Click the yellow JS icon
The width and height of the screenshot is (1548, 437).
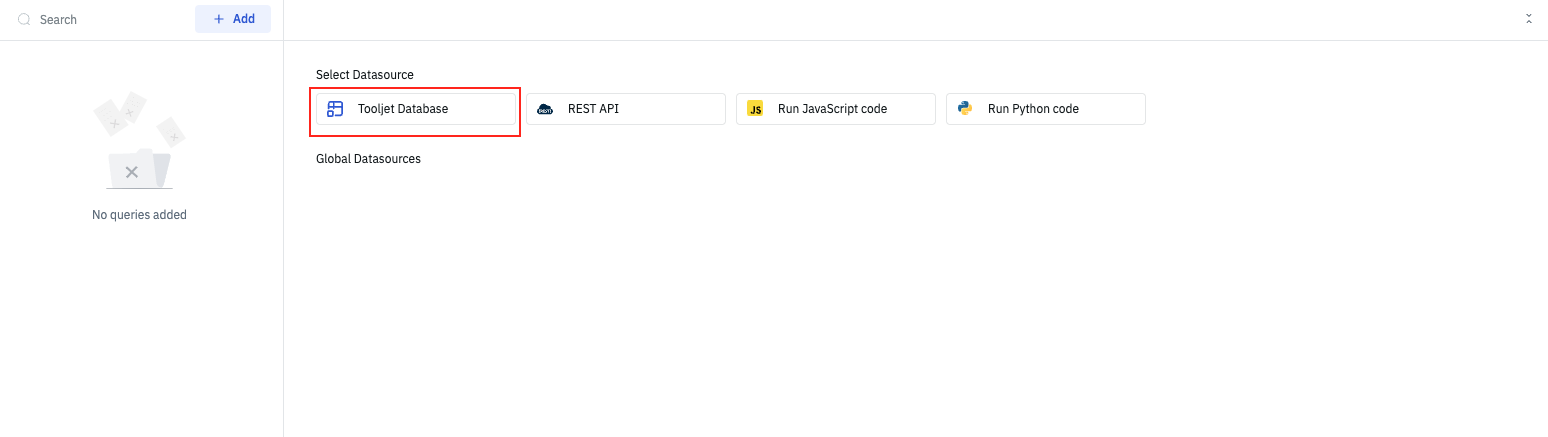tap(755, 109)
